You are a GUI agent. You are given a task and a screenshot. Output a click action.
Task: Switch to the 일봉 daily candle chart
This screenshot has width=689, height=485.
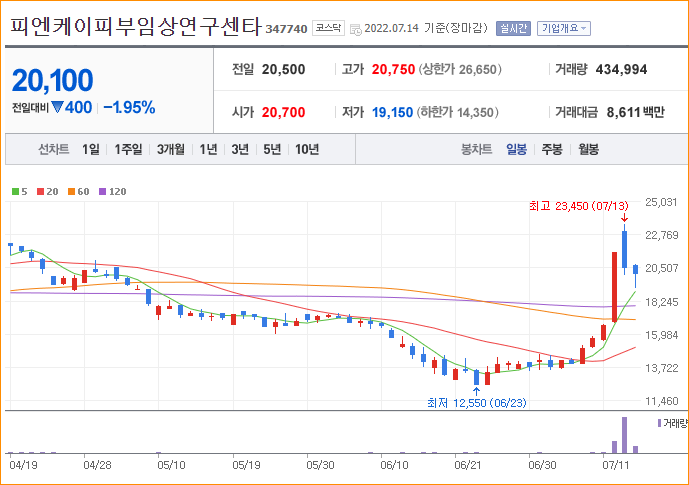coord(516,149)
